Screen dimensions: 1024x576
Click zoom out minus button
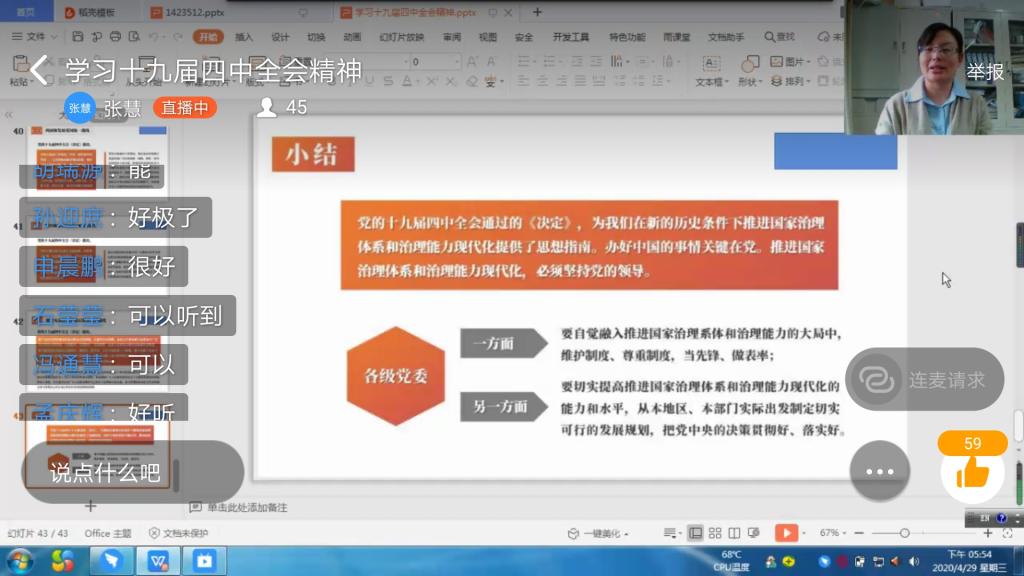[859, 533]
